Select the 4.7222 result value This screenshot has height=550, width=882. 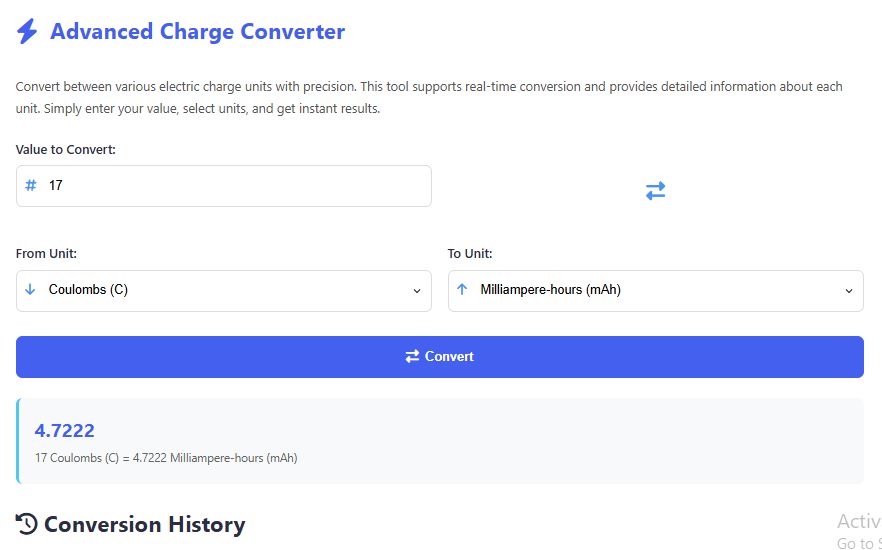pos(65,431)
